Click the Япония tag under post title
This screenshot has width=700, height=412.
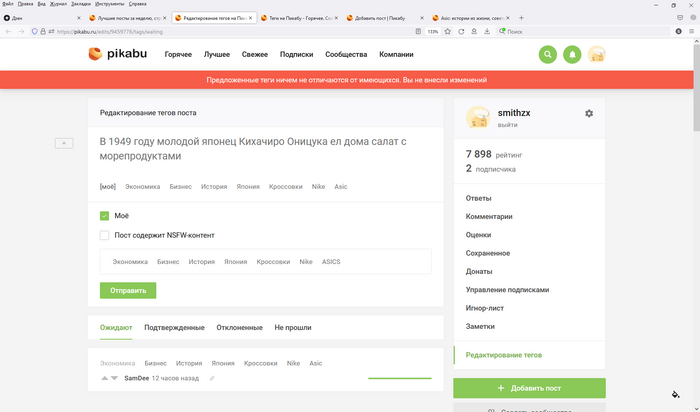pos(248,187)
